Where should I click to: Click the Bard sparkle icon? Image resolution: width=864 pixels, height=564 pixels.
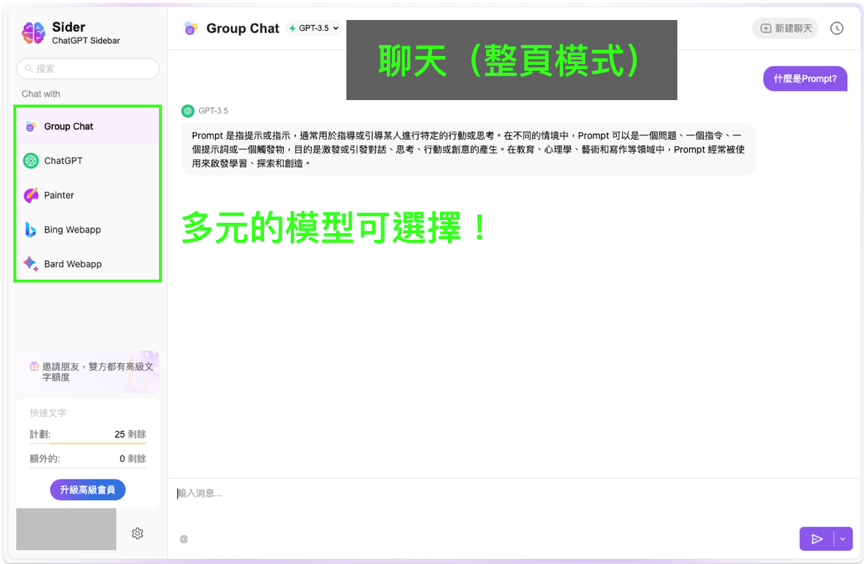(x=31, y=264)
